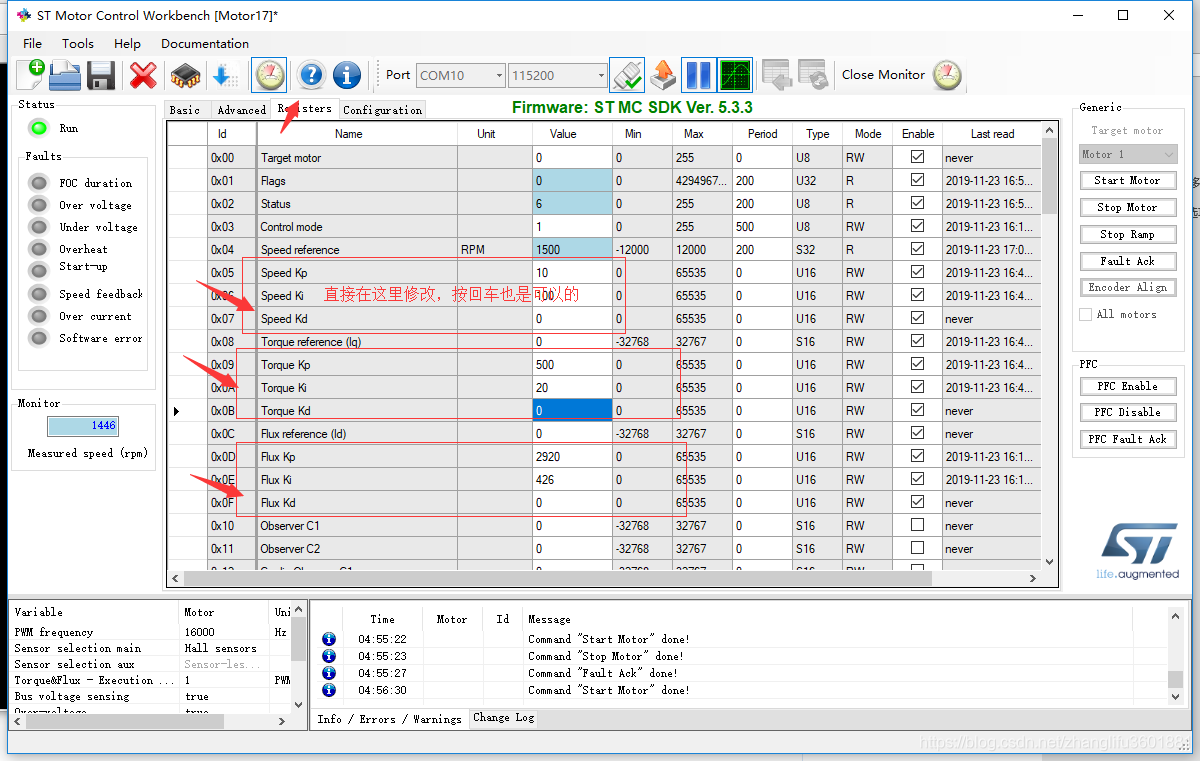The height and width of the screenshot is (761, 1200).
Task: Click the Start Motor button
Action: click(1127, 180)
